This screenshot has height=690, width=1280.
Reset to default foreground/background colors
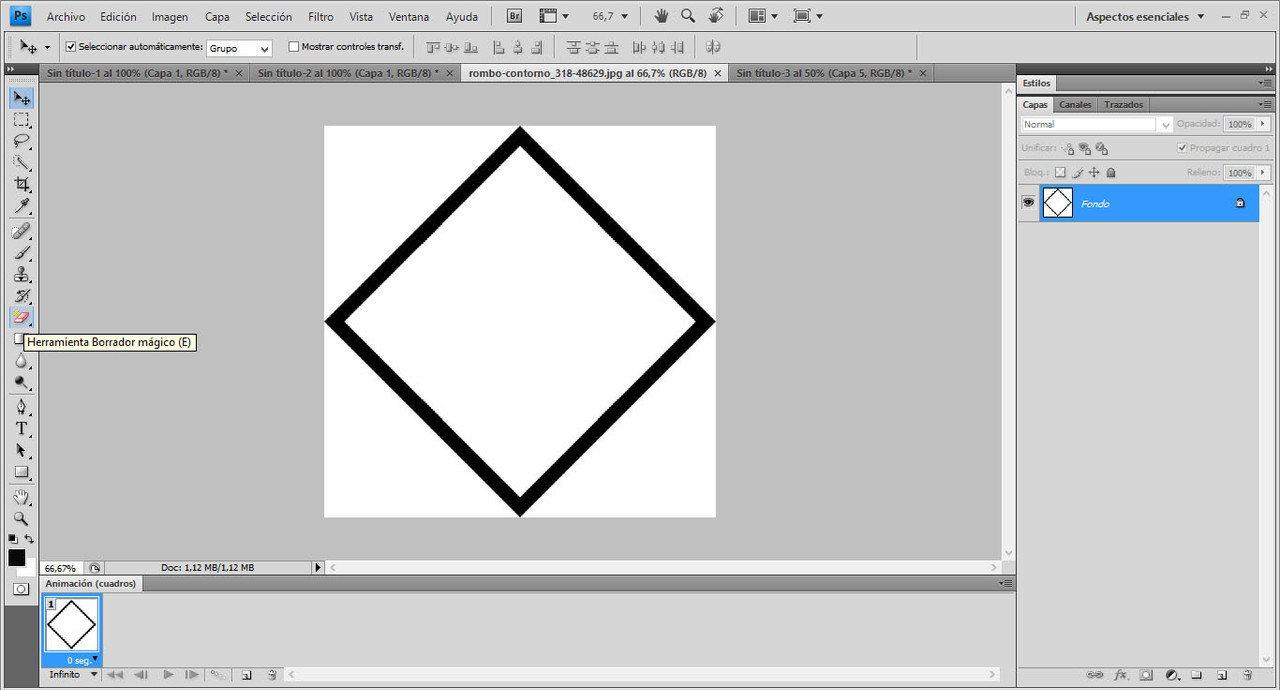tap(12, 539)
